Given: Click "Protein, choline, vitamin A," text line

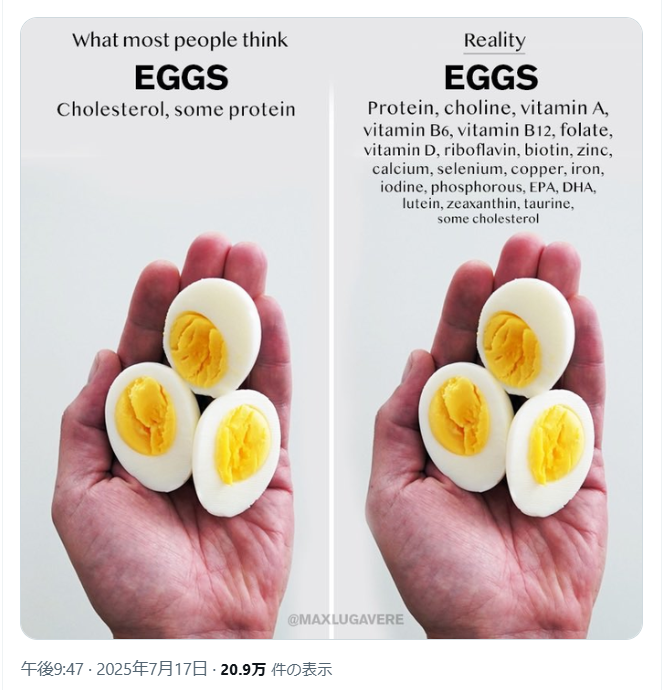Looking at the screenshot, I should click(x=488, y=108).
